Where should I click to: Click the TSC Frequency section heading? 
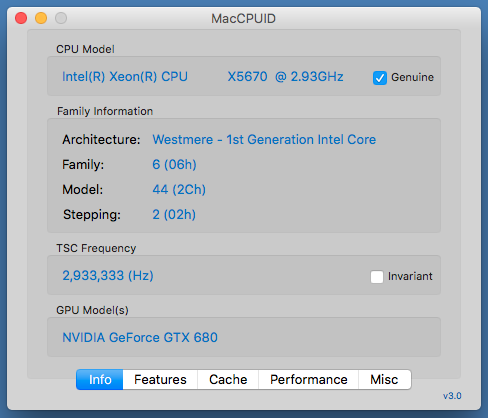[x=96, y=248]
